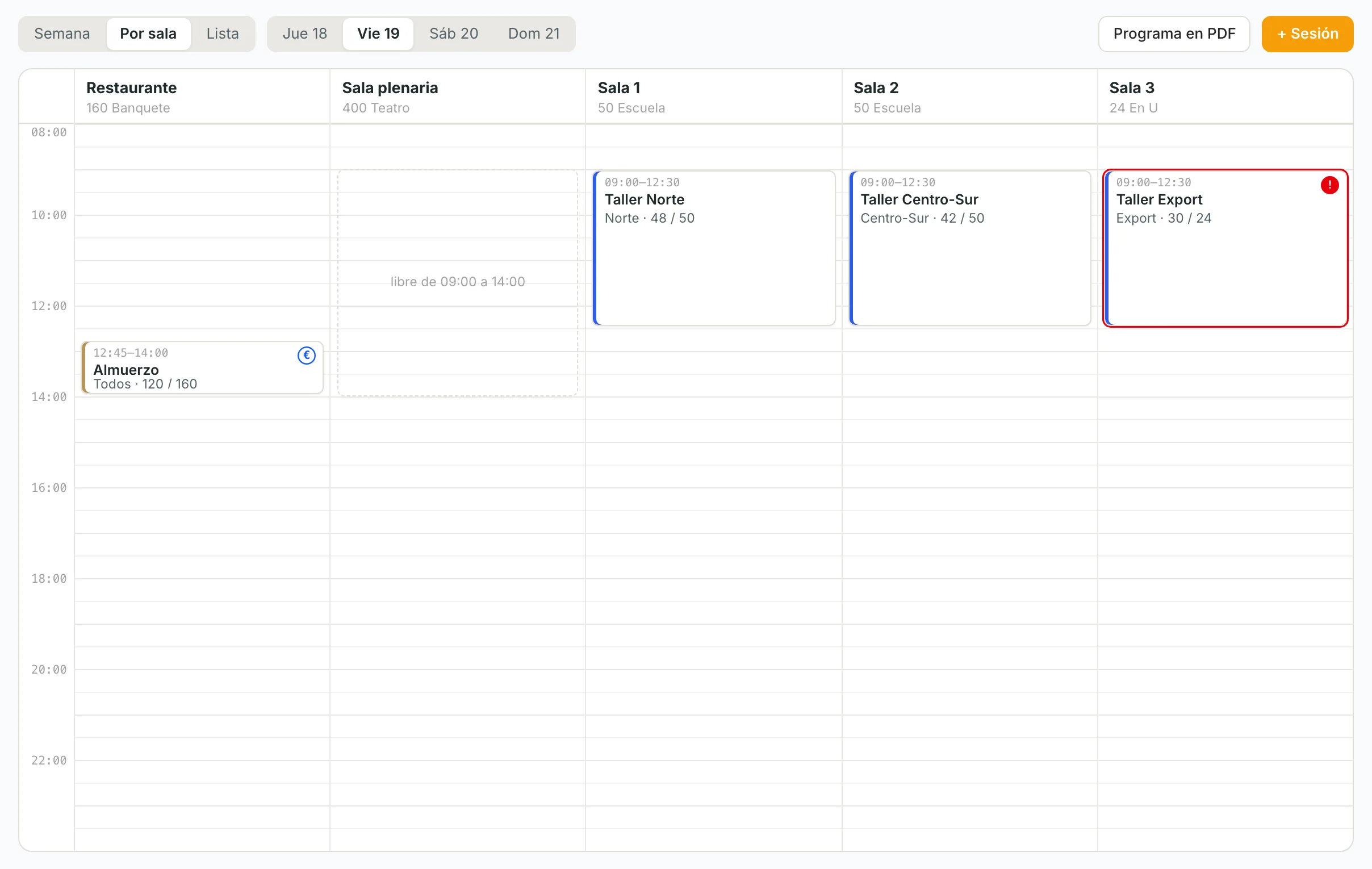Open the Taller Norte session card

click(714, 248)
